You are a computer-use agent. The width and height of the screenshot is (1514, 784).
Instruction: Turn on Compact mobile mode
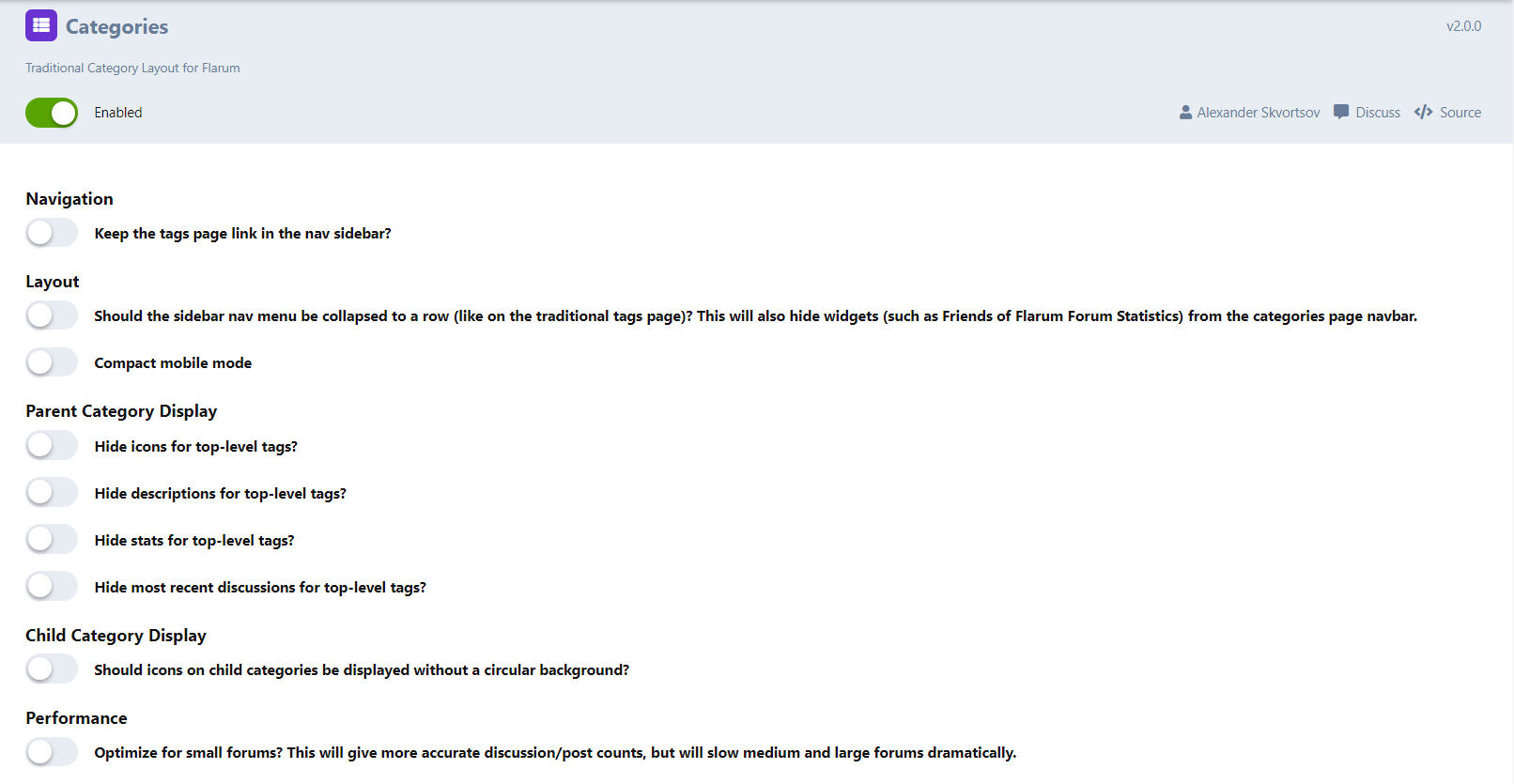[52, 362]
